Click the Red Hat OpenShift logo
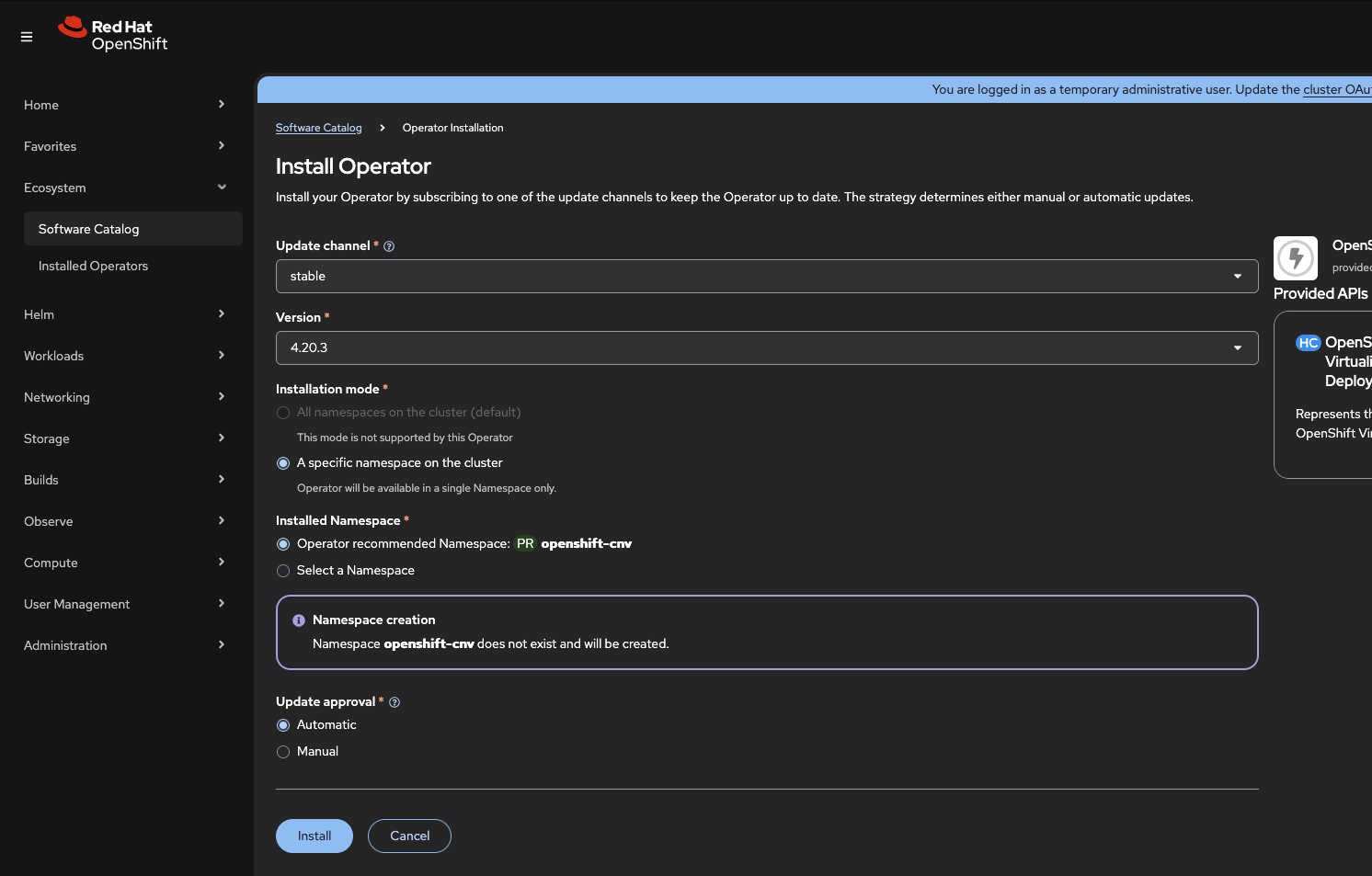Viewport: 1372px width, 876px height. pyautogui.click(x=113, y=35)
